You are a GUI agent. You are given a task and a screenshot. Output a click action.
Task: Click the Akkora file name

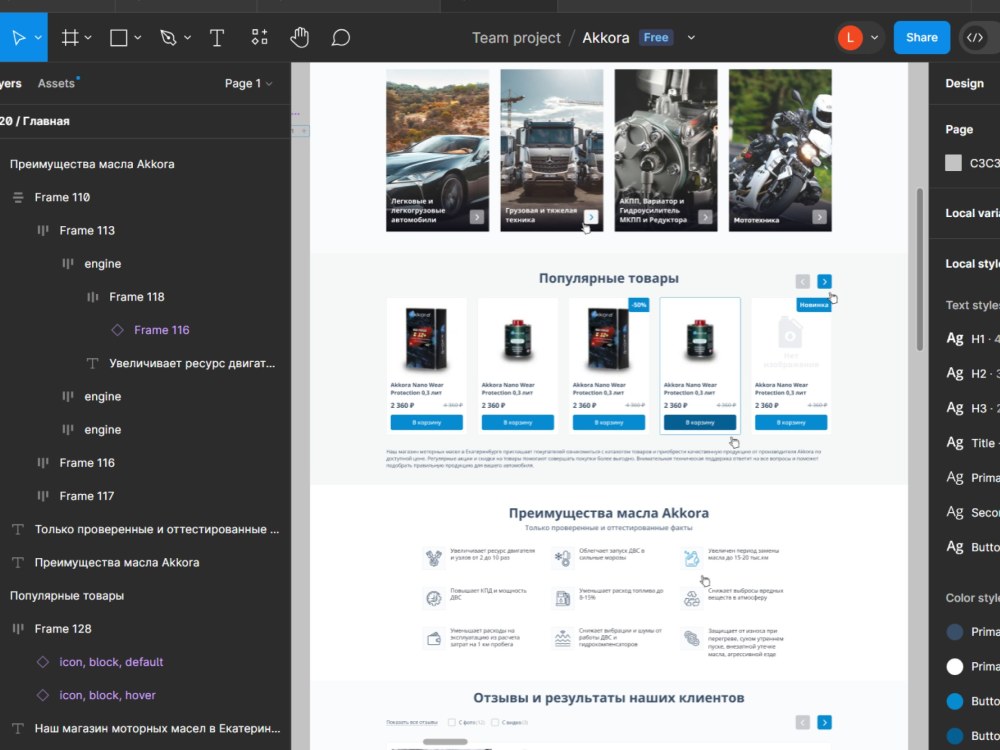pyautogui.click(x=605, y=38)
